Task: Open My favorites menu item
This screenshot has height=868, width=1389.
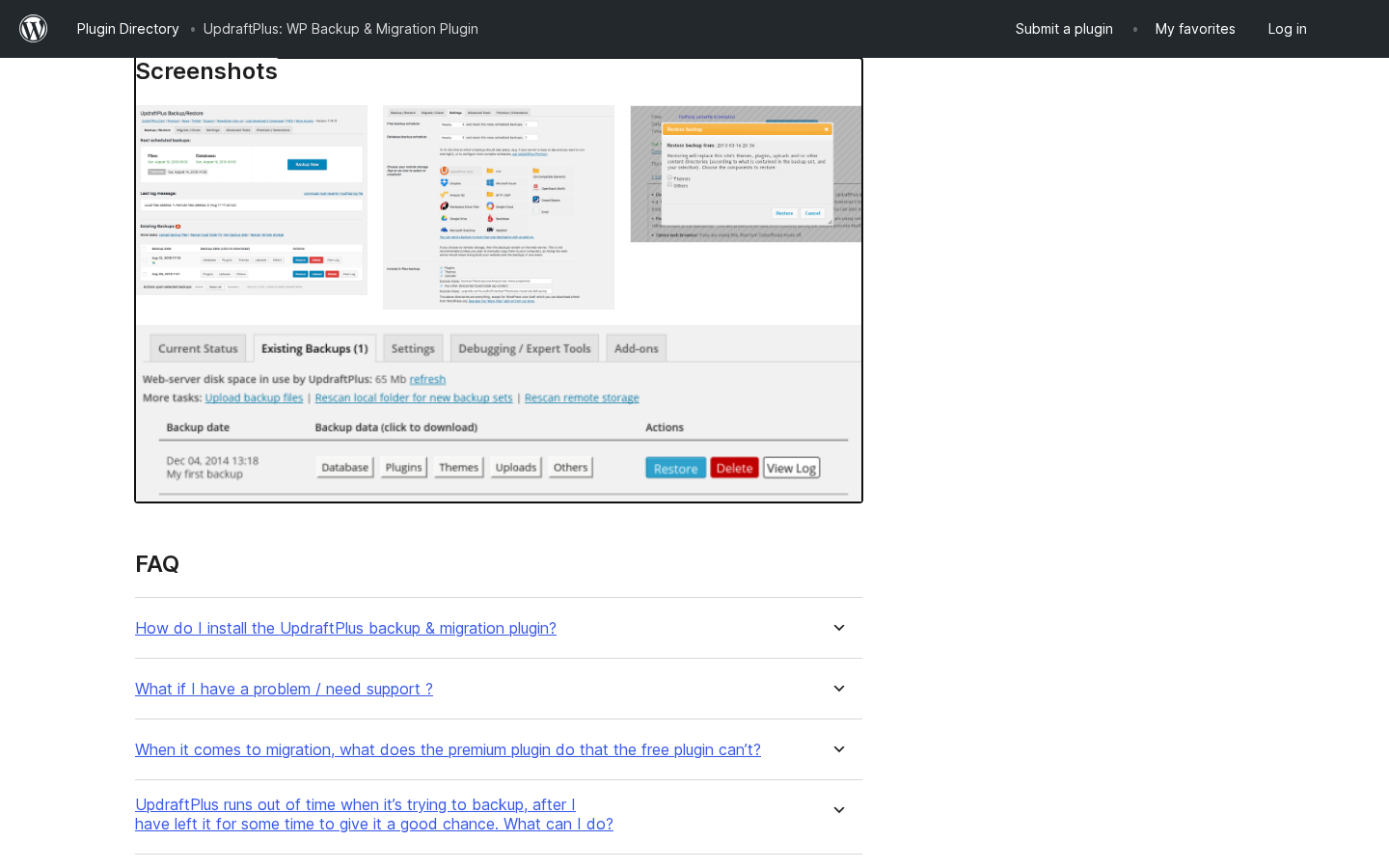Action: tap(1195, 29)
